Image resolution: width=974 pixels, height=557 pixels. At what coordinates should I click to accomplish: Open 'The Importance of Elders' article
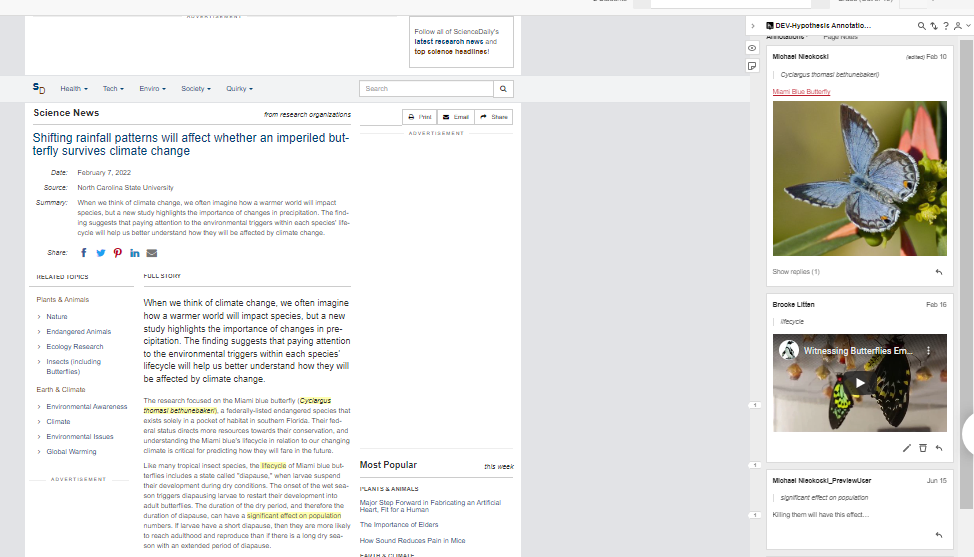pyautogui.click(x=399, y=525)
